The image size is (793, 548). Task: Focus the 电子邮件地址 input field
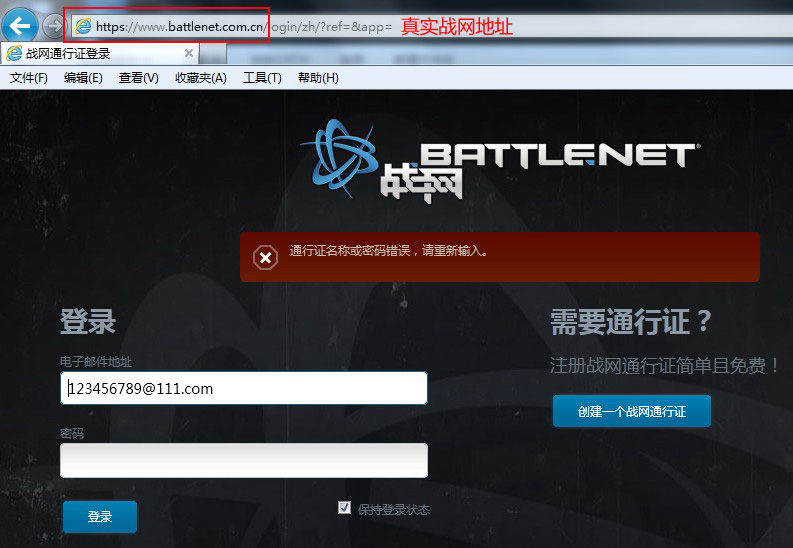(x=244, y=388)
